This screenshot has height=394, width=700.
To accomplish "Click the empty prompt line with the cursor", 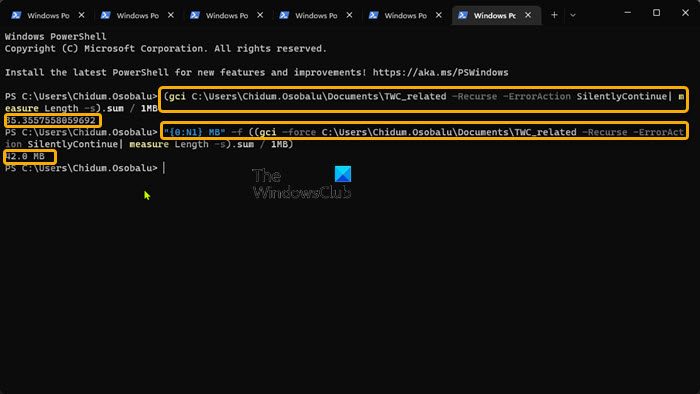I will click(x=85, y=168).
